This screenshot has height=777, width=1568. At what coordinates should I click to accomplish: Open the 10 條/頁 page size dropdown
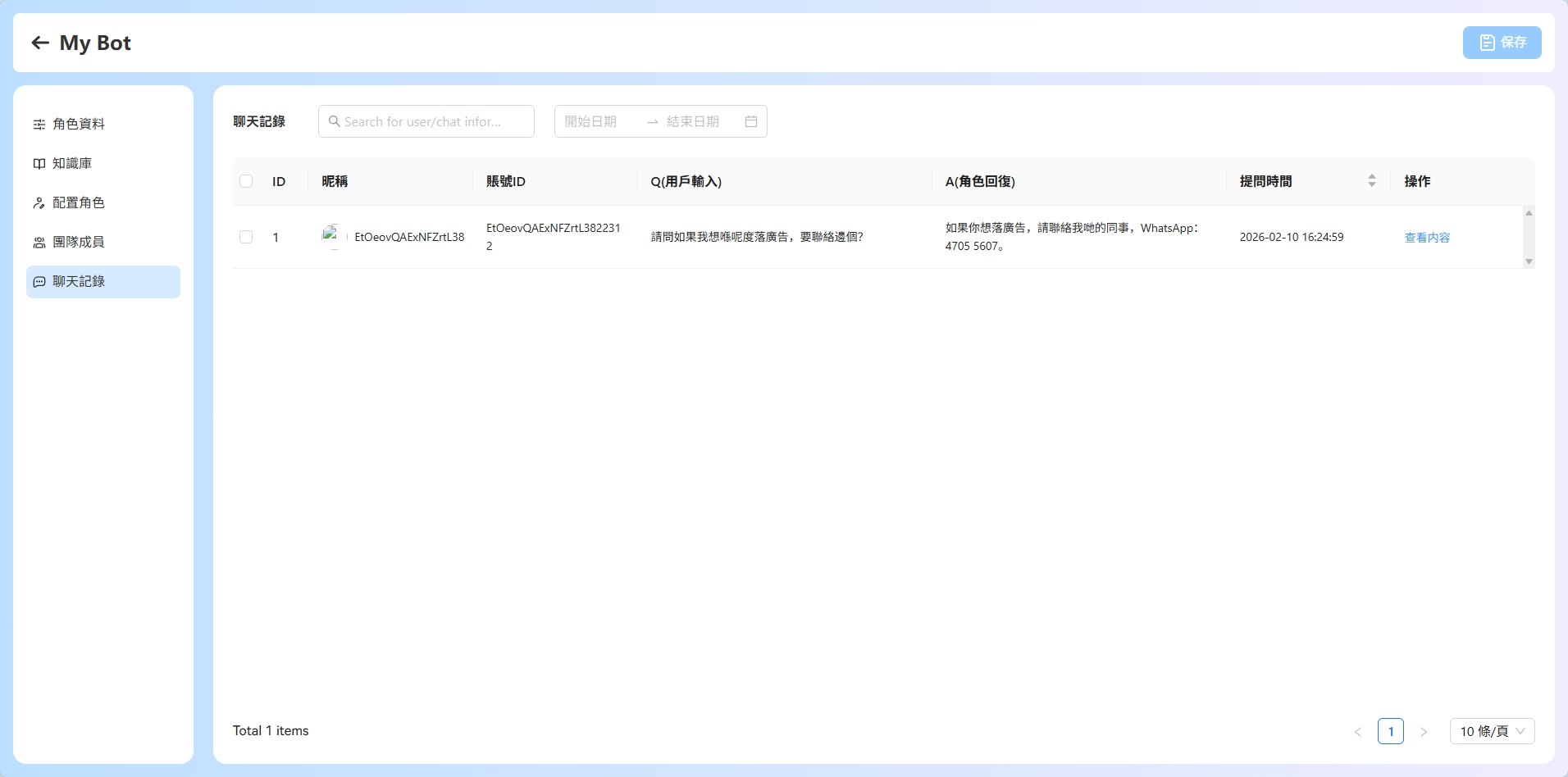1492,731
